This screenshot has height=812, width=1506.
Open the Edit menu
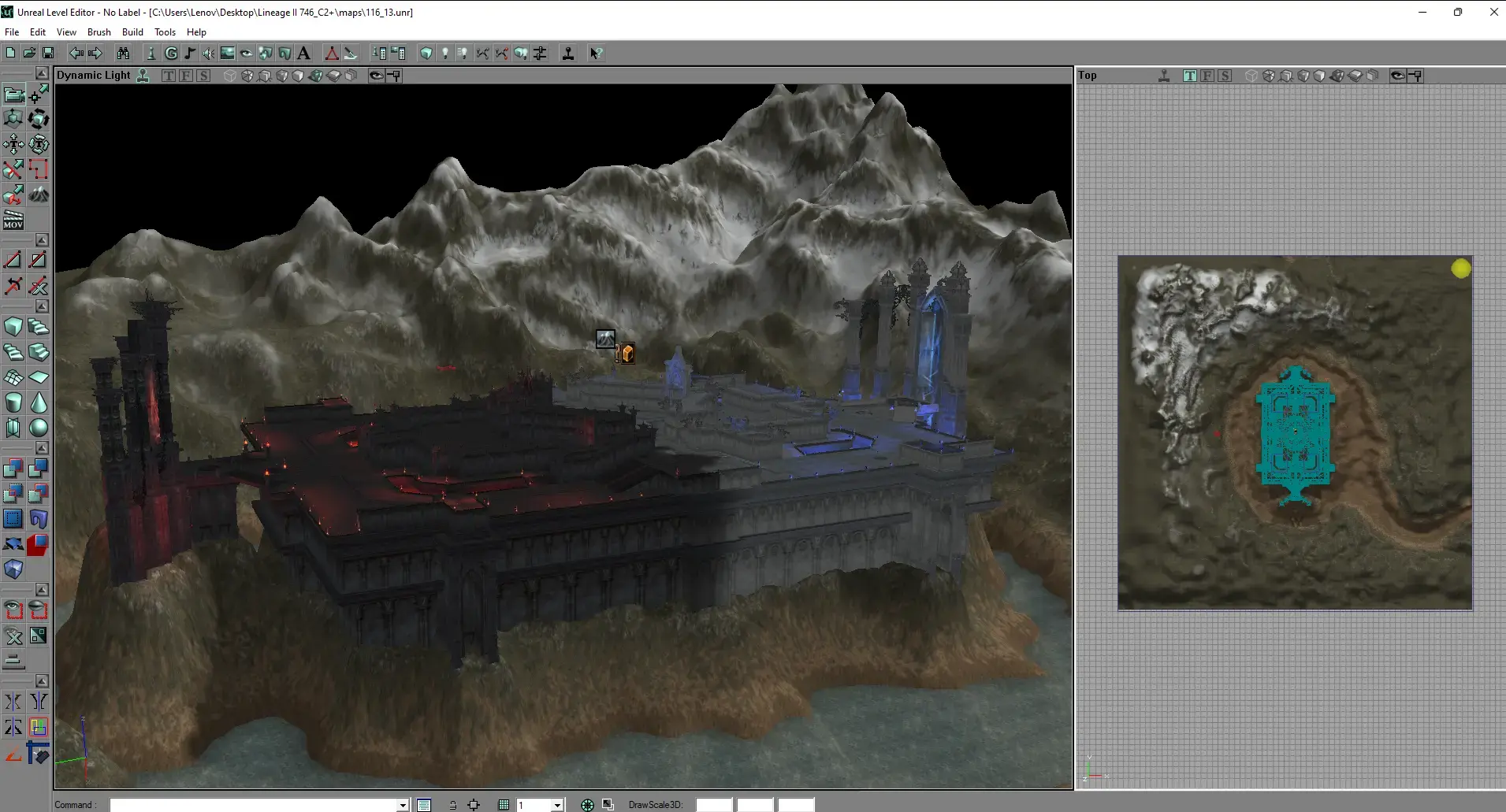38,32
